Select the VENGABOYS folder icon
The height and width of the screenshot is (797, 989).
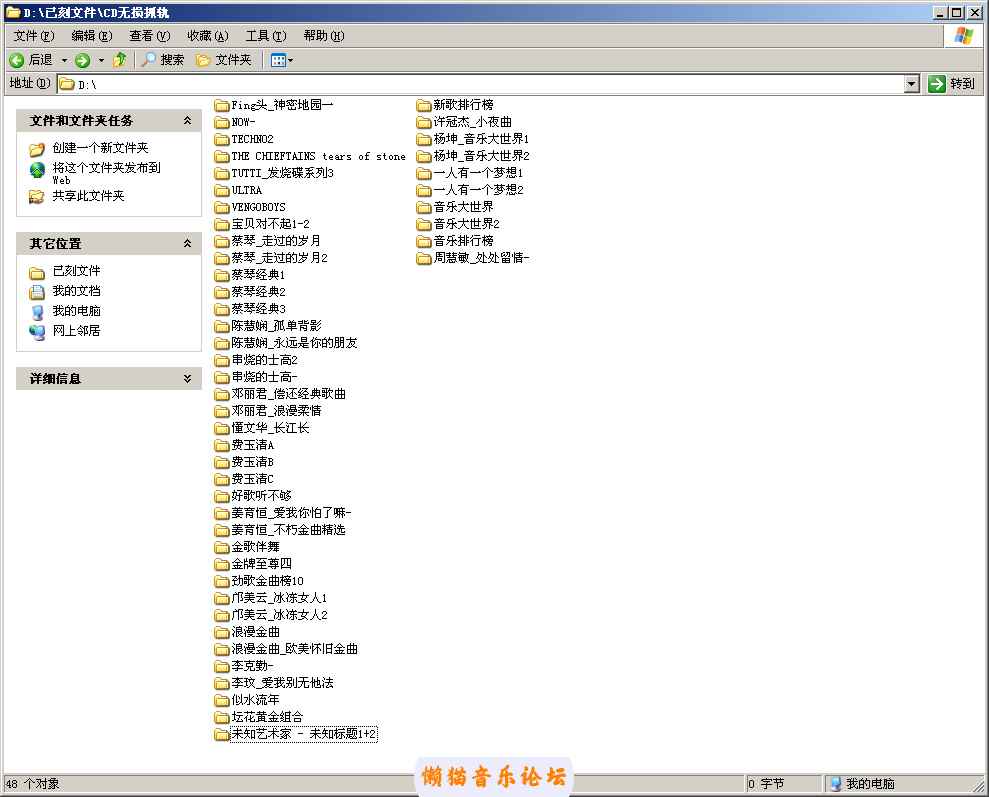[x=222, y=207]
